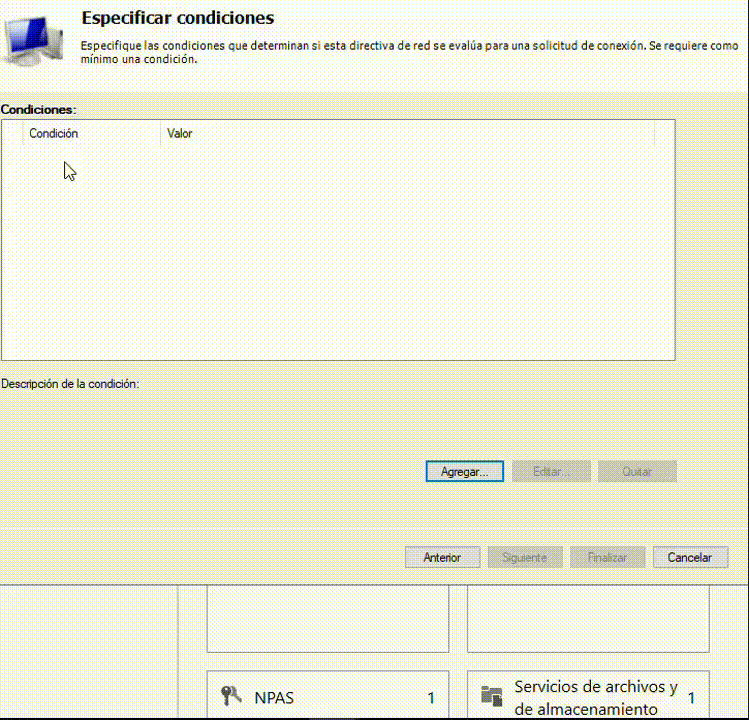The height and width of the screenshot is (720, 749).
Task: Open the NPAS role tile title
Action: pos(274,698)
